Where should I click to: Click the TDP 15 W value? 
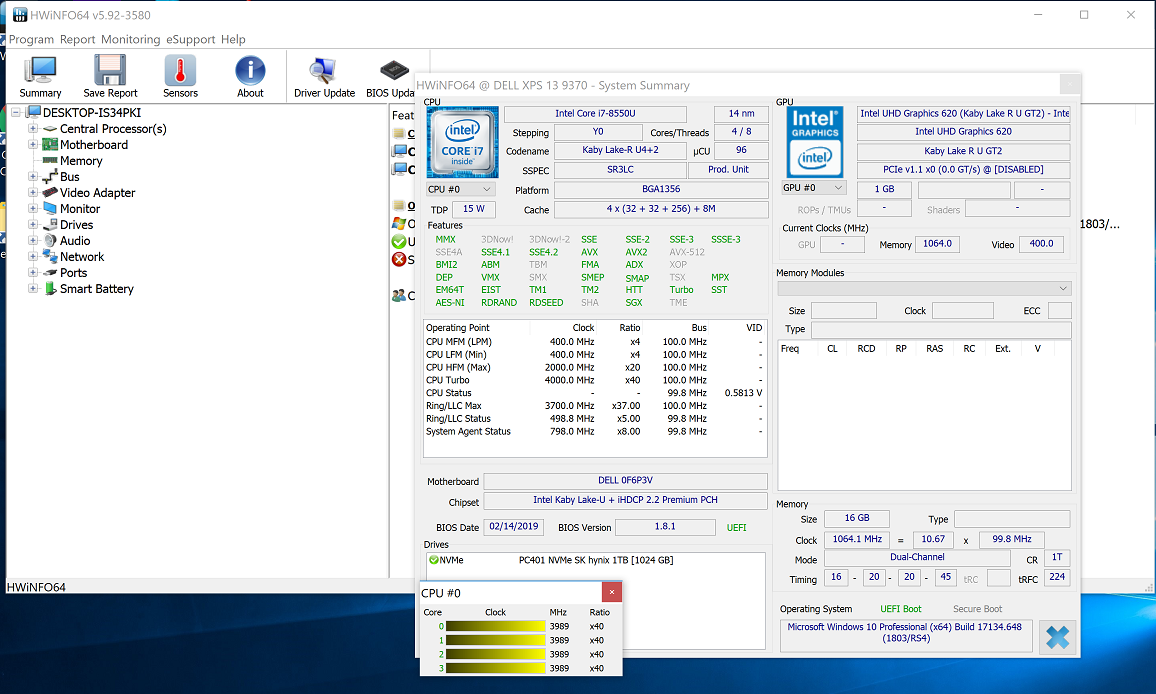[473, 209]
